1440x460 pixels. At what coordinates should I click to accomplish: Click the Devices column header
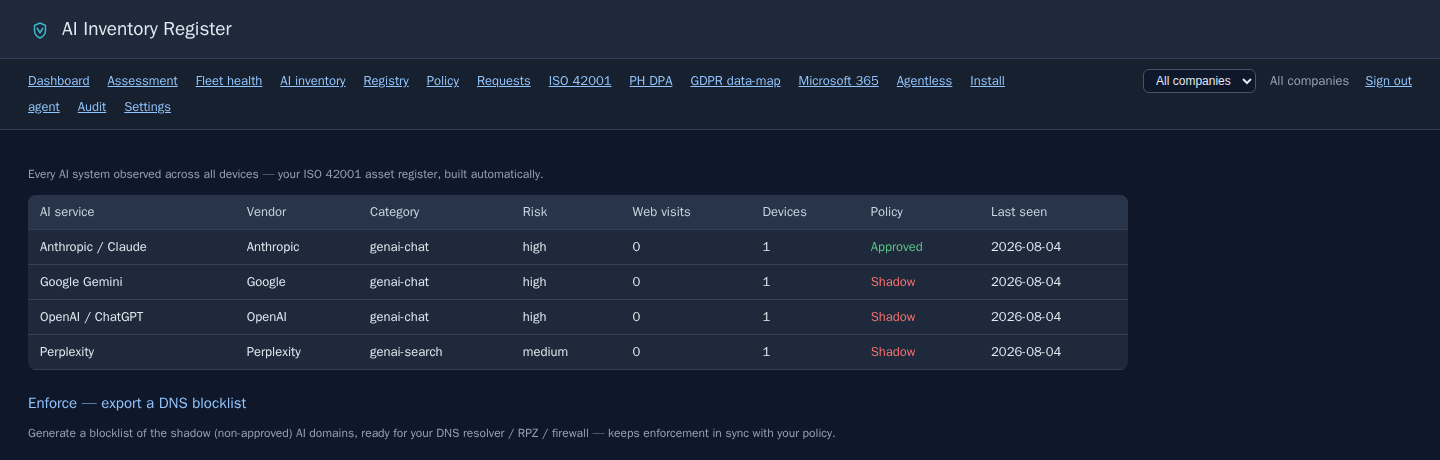pyautogui.click(x=784, y=212)
